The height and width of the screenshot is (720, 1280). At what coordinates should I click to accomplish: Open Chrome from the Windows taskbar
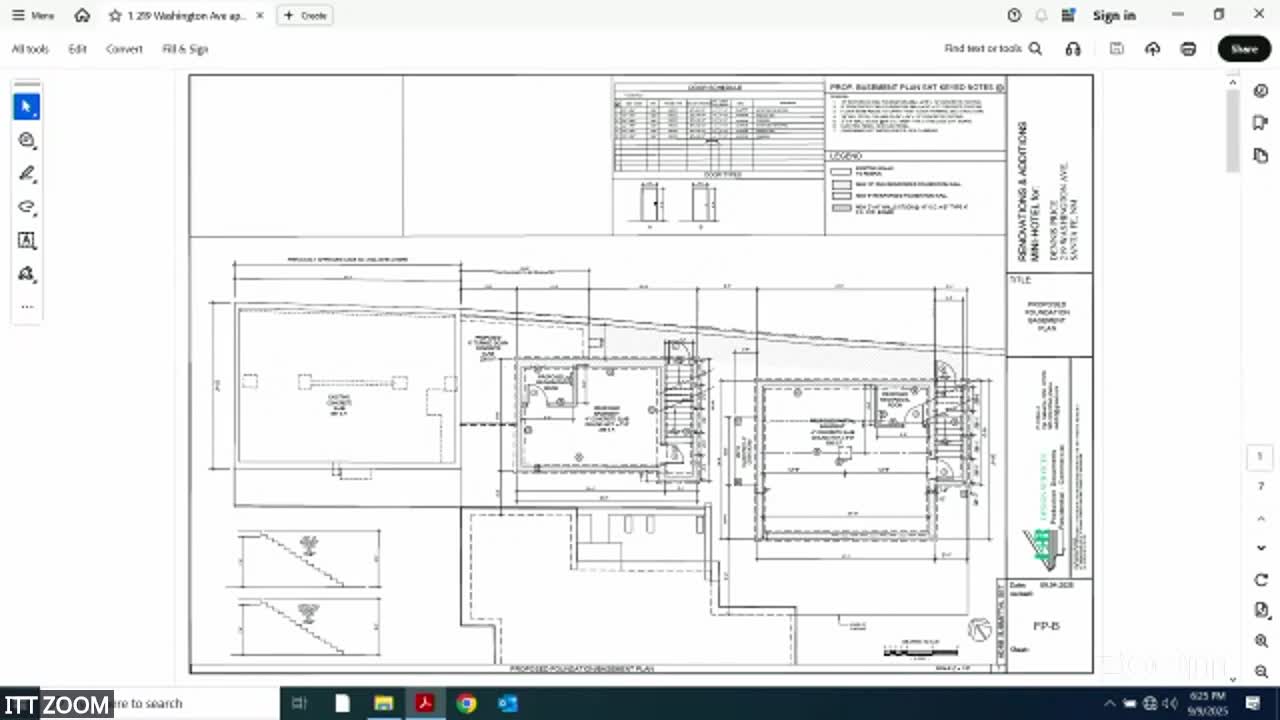pos(466,703)
